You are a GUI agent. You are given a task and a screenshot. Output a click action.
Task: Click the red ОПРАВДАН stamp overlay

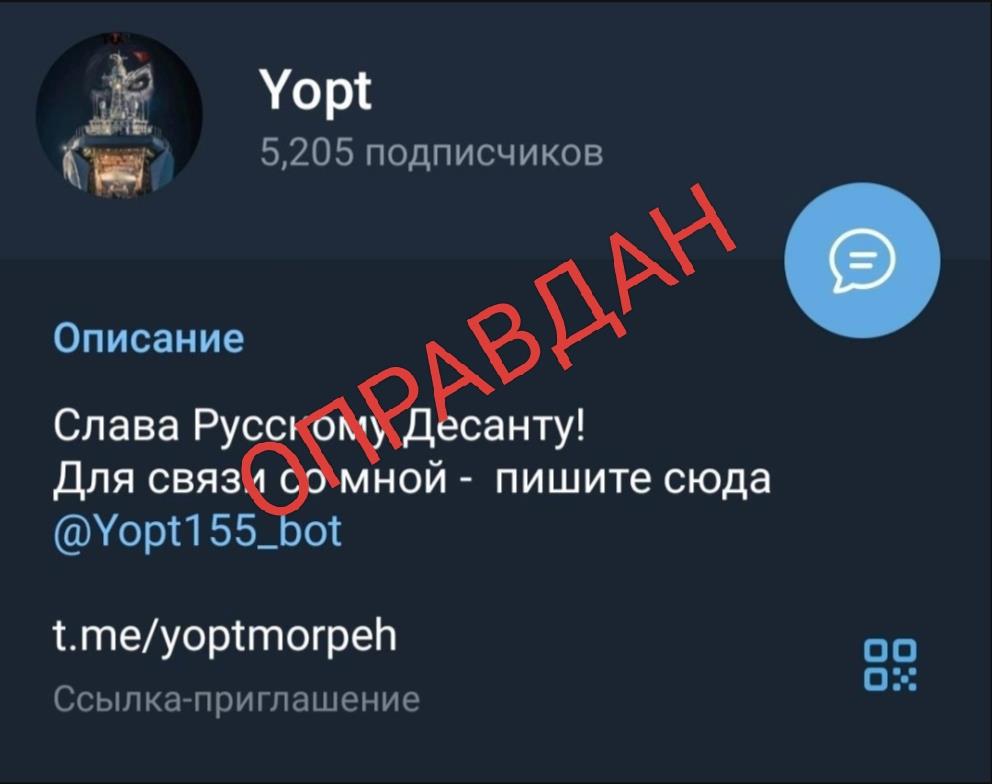point(490,349)
